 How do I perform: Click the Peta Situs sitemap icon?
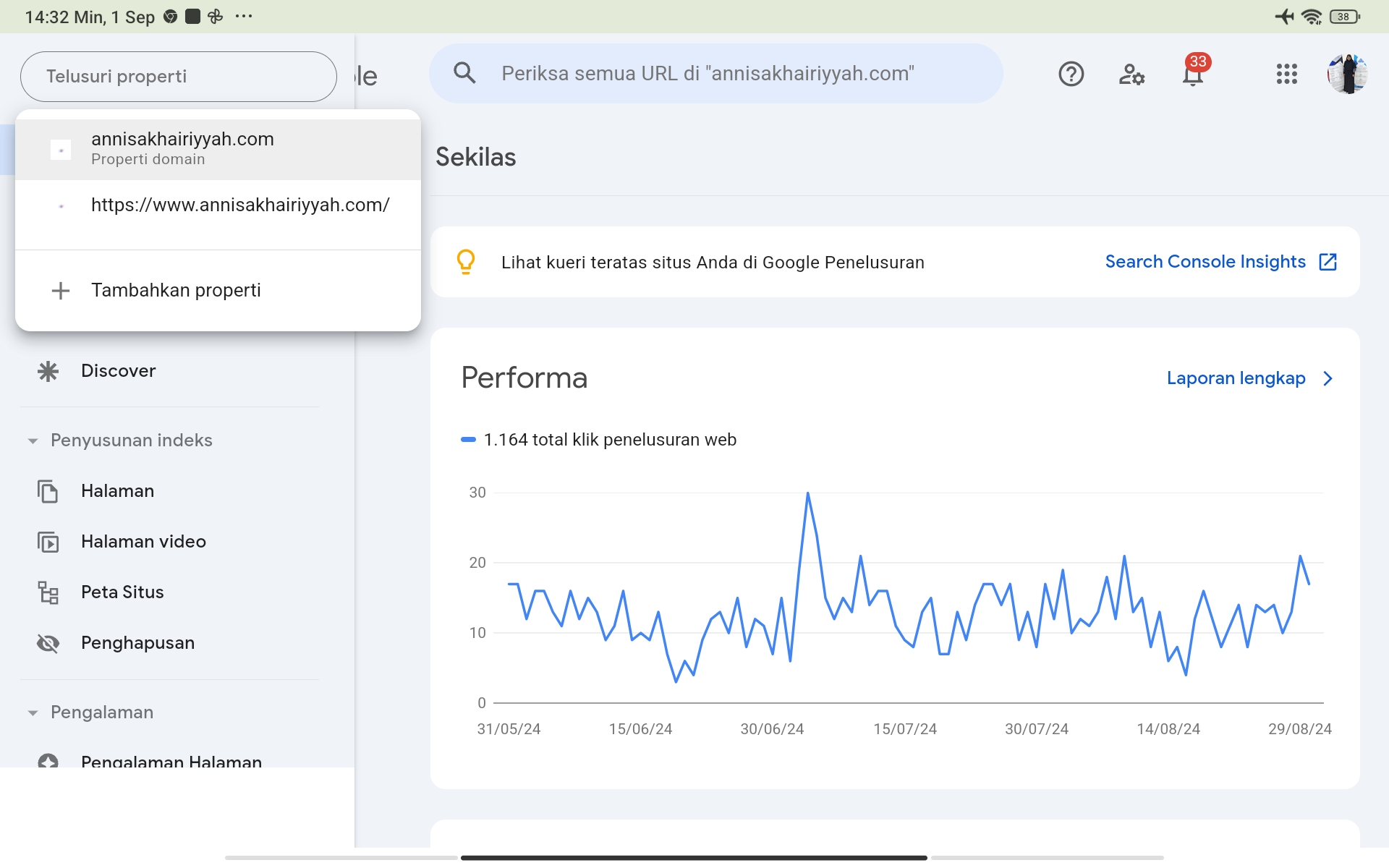pos(48,592)
